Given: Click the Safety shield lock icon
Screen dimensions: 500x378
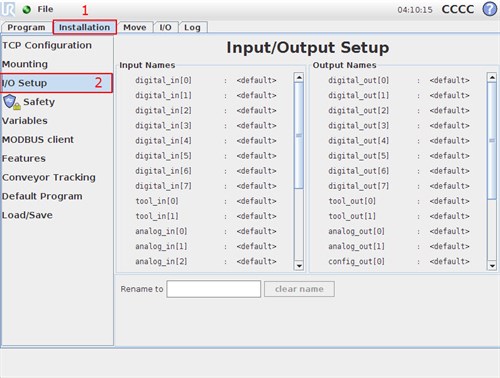Looking at the screenshot, I should (12, 102).
